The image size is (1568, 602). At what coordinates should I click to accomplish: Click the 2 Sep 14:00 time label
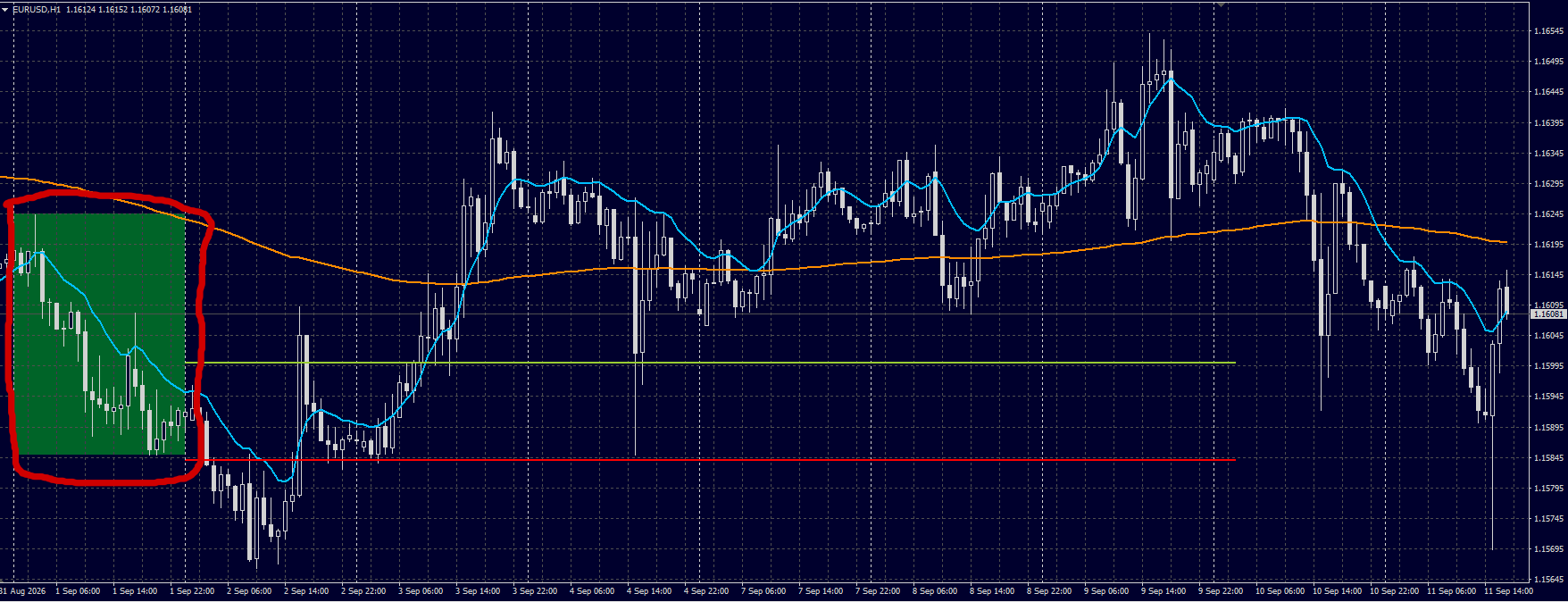[x=306, y=591]
